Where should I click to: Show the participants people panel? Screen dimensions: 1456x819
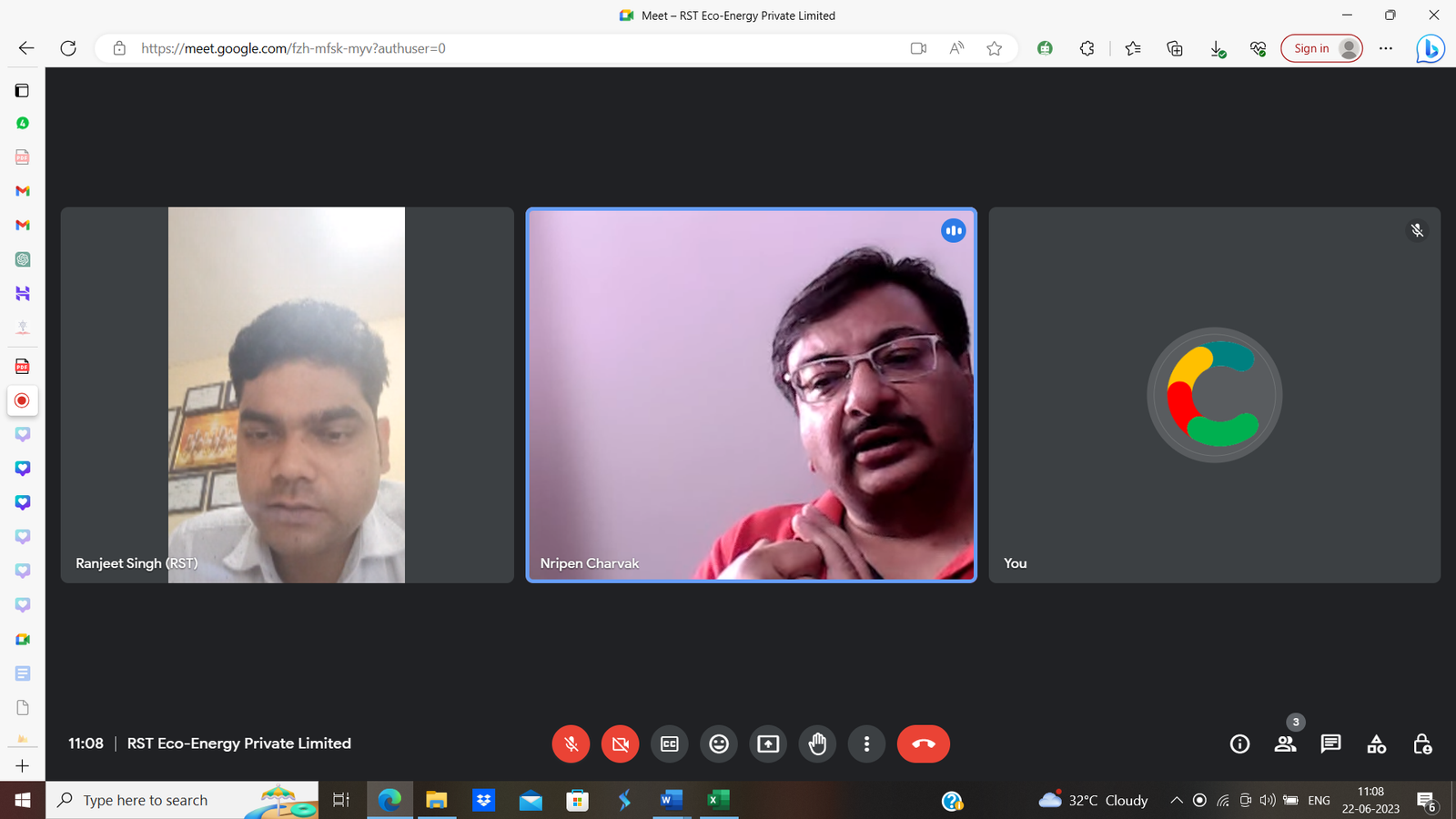point(1285,744)
